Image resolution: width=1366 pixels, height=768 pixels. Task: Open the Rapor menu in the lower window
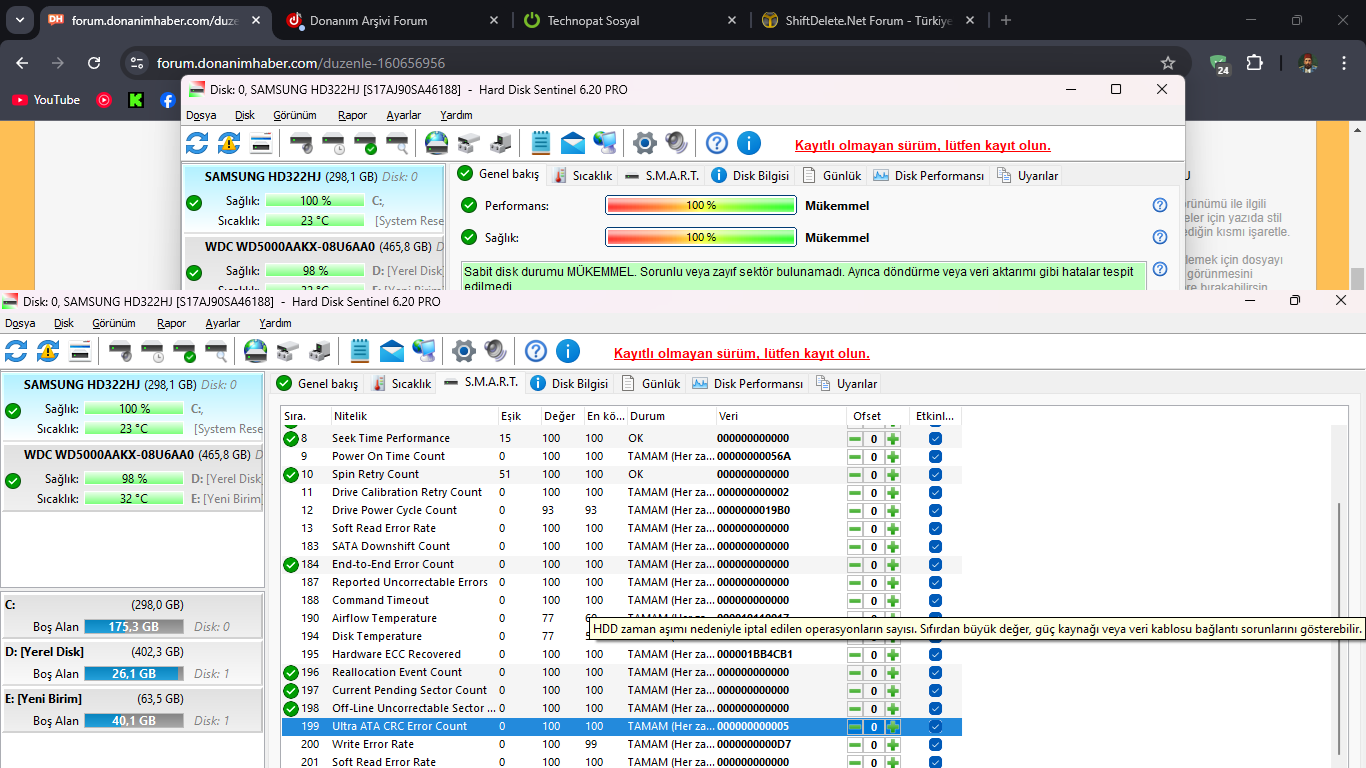(x=171, y=323)
